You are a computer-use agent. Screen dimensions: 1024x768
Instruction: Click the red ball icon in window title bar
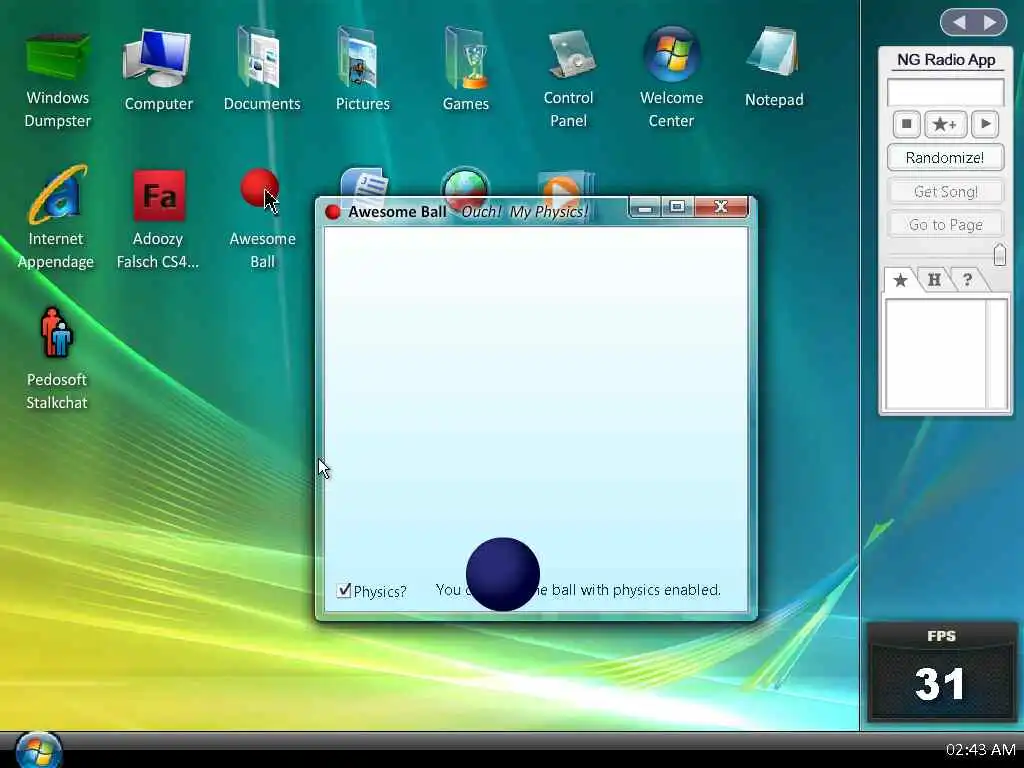click(x=333, y=212)
